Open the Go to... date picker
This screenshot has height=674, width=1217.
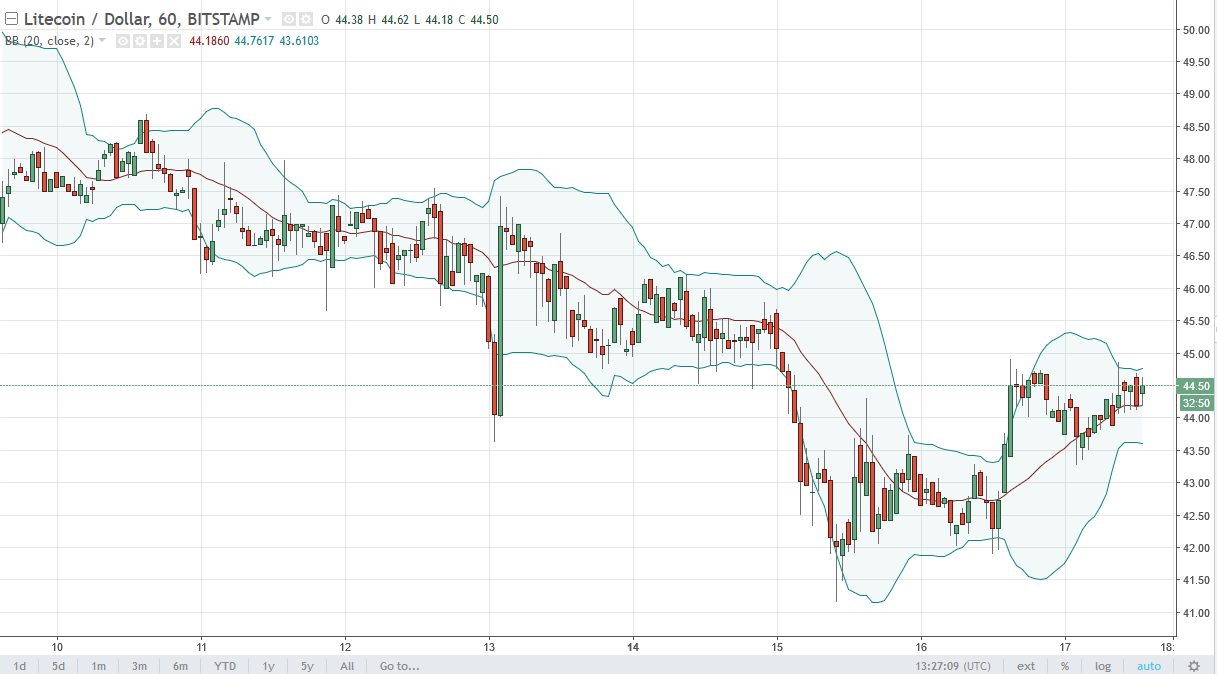coord(399,666)
